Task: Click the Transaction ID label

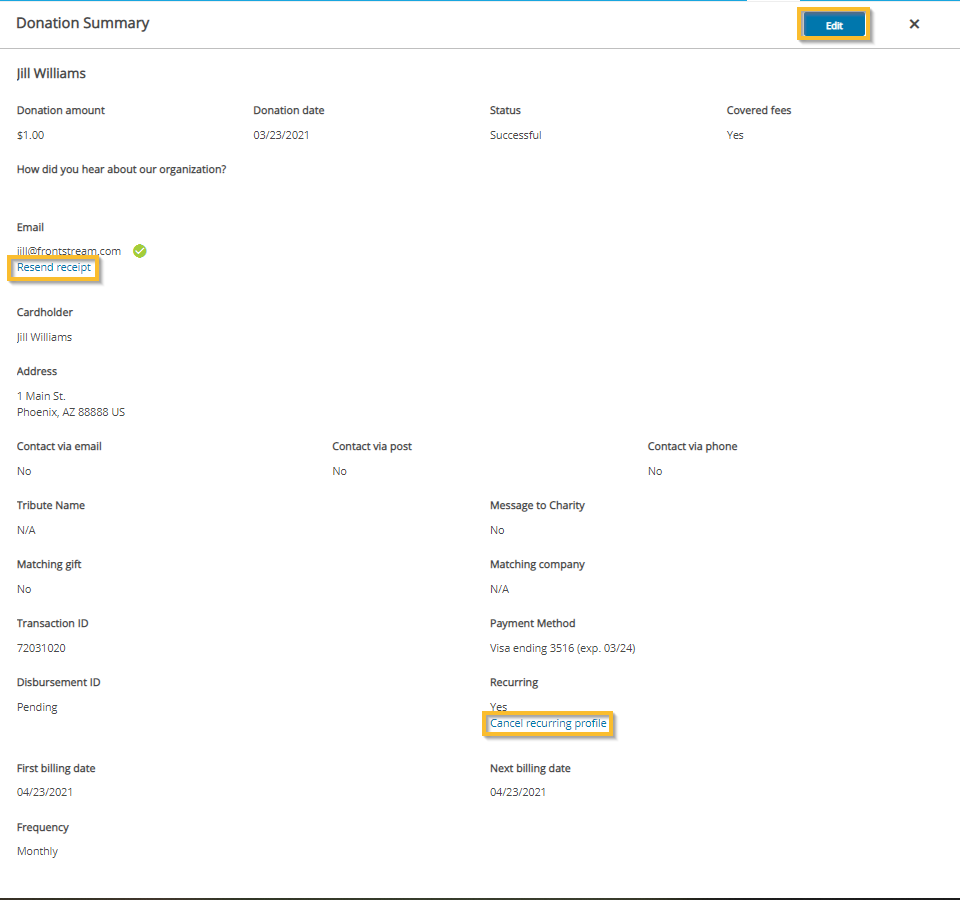Action: click(52, 623)
